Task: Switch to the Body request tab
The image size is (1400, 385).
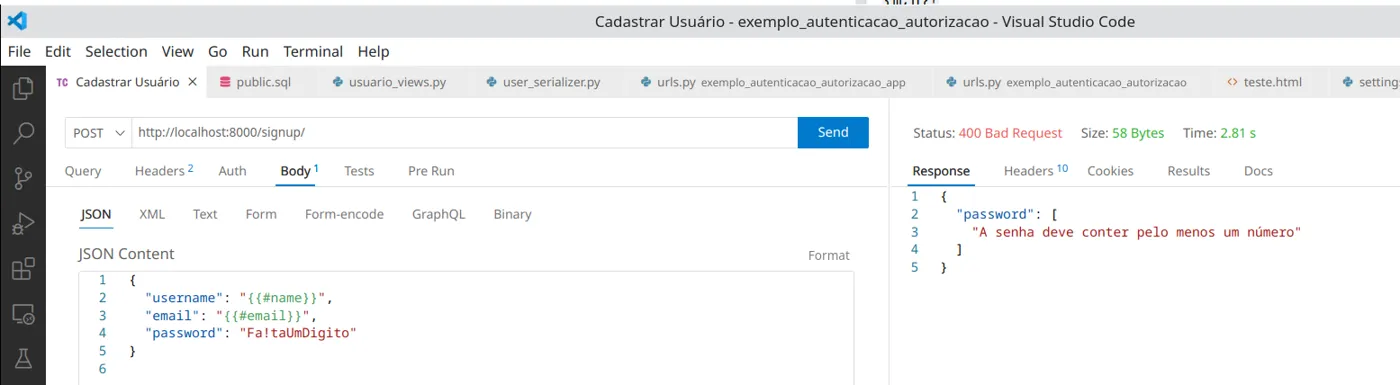Action: (x=299, y=171)
